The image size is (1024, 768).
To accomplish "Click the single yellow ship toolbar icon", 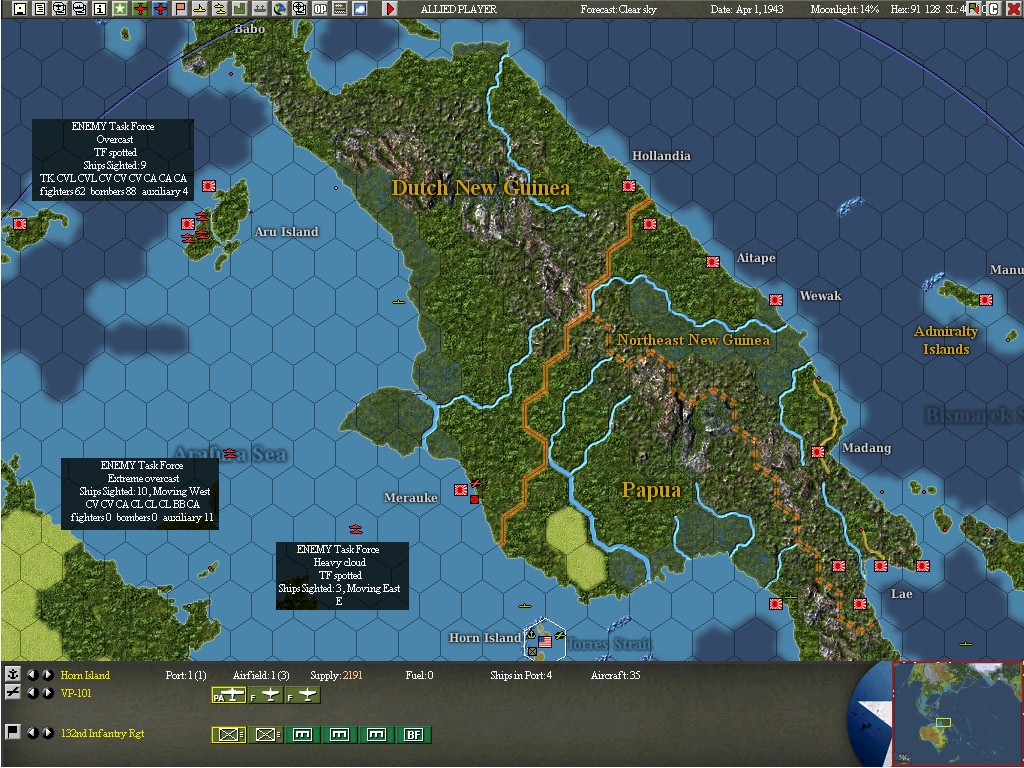I will (200, 8).
